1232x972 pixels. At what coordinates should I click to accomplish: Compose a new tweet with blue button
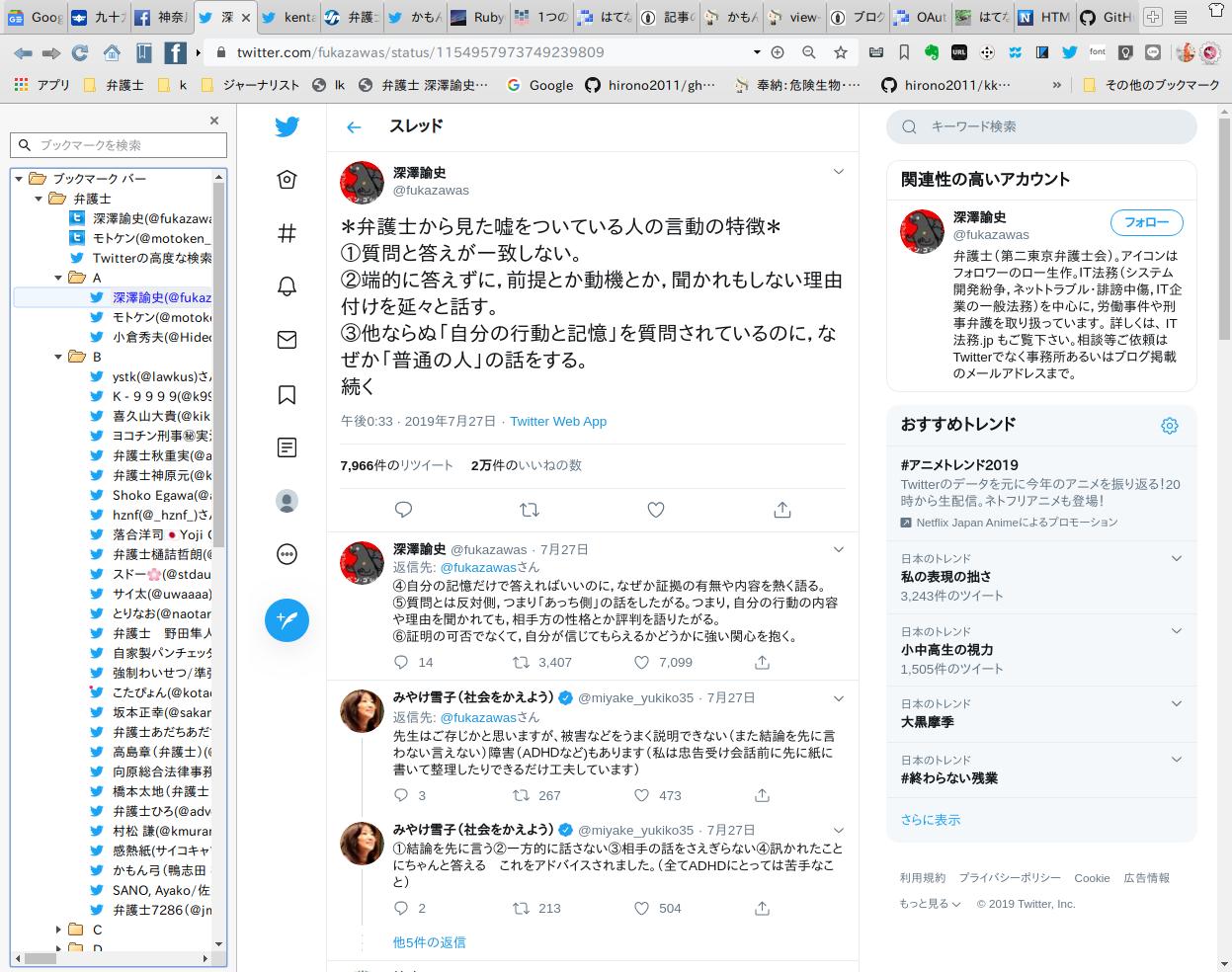(x=287, y=619)
